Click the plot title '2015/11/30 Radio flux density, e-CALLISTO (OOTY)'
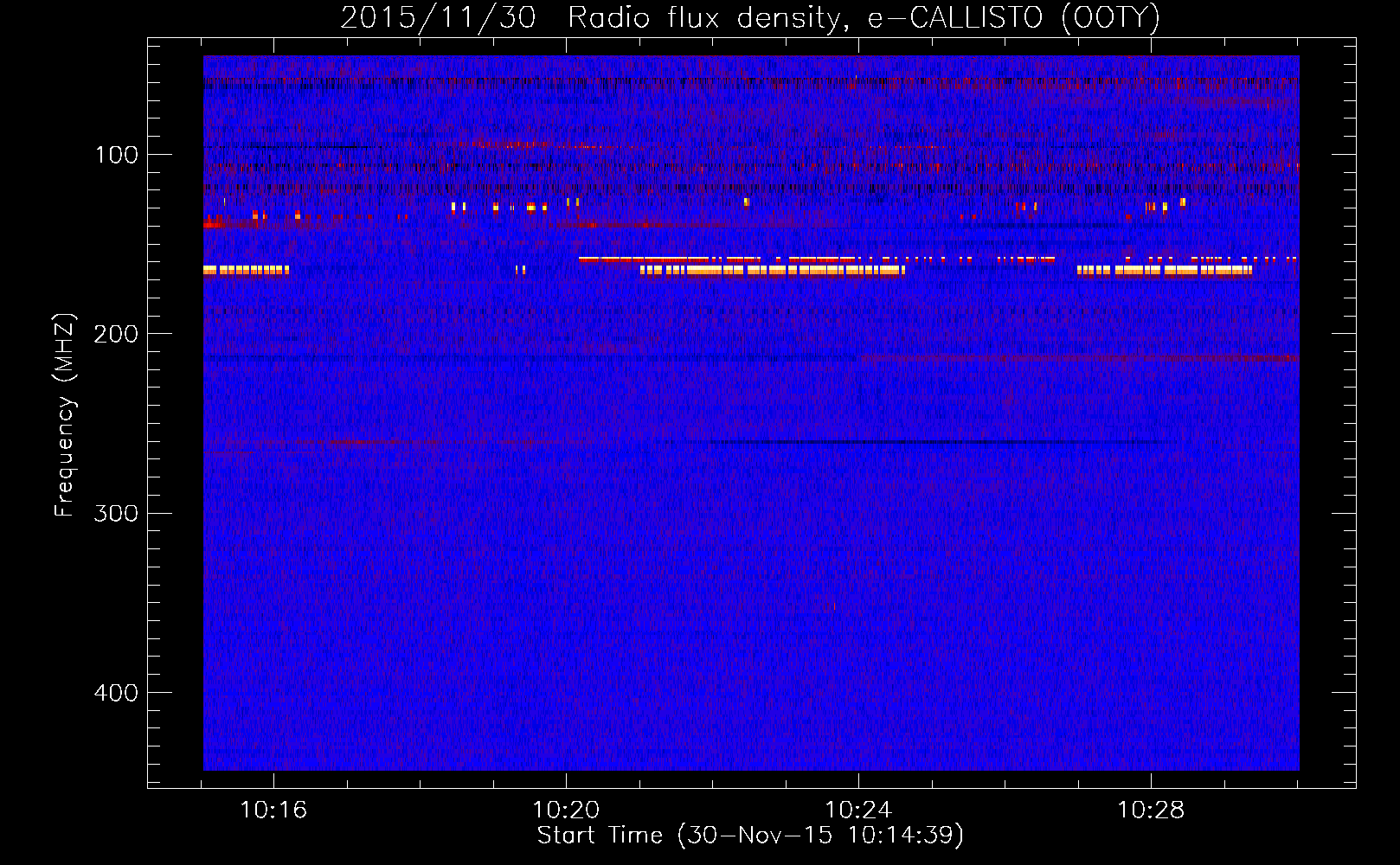The image size is (1400, 865). coord(750,17)
